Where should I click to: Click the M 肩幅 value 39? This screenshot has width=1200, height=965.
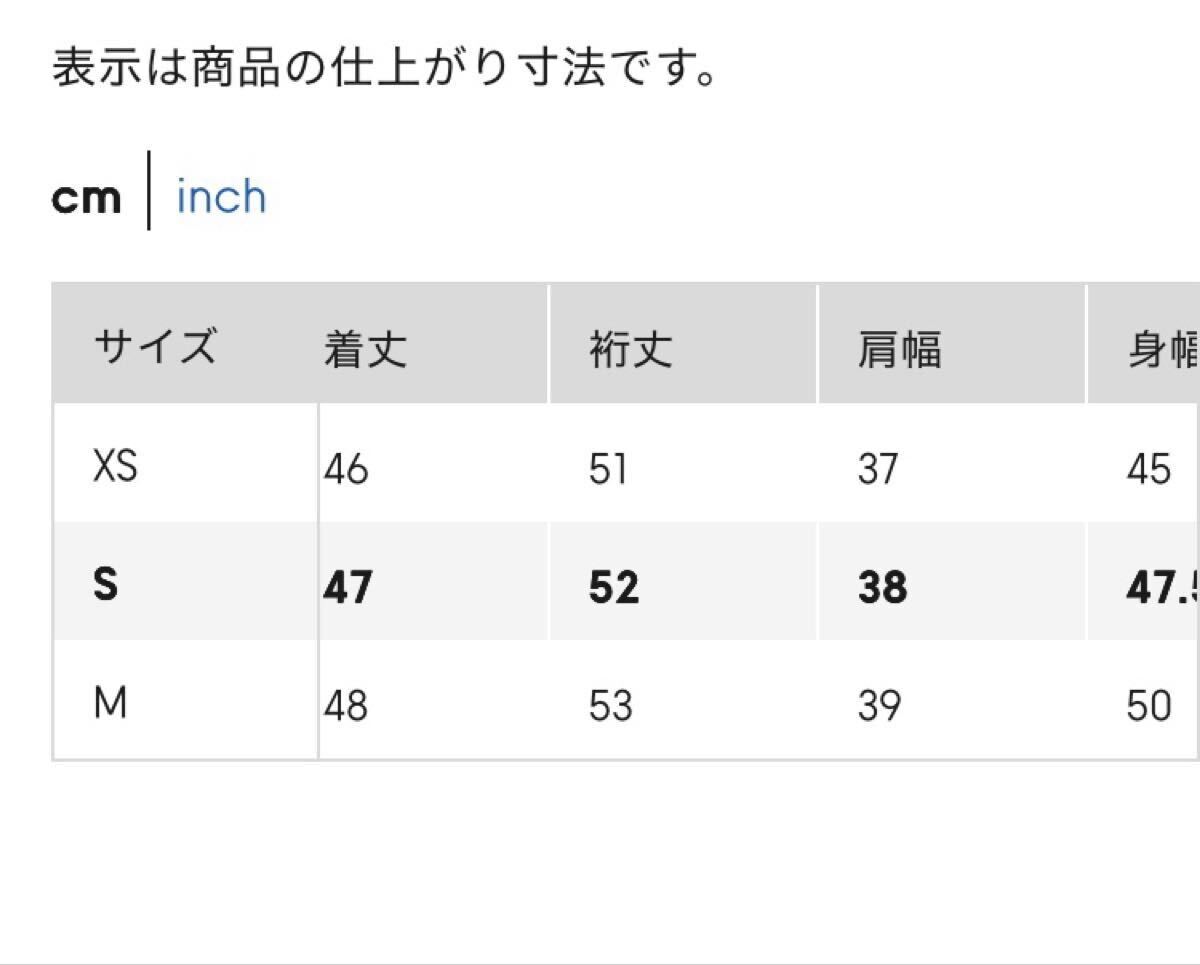click(880, 707)
